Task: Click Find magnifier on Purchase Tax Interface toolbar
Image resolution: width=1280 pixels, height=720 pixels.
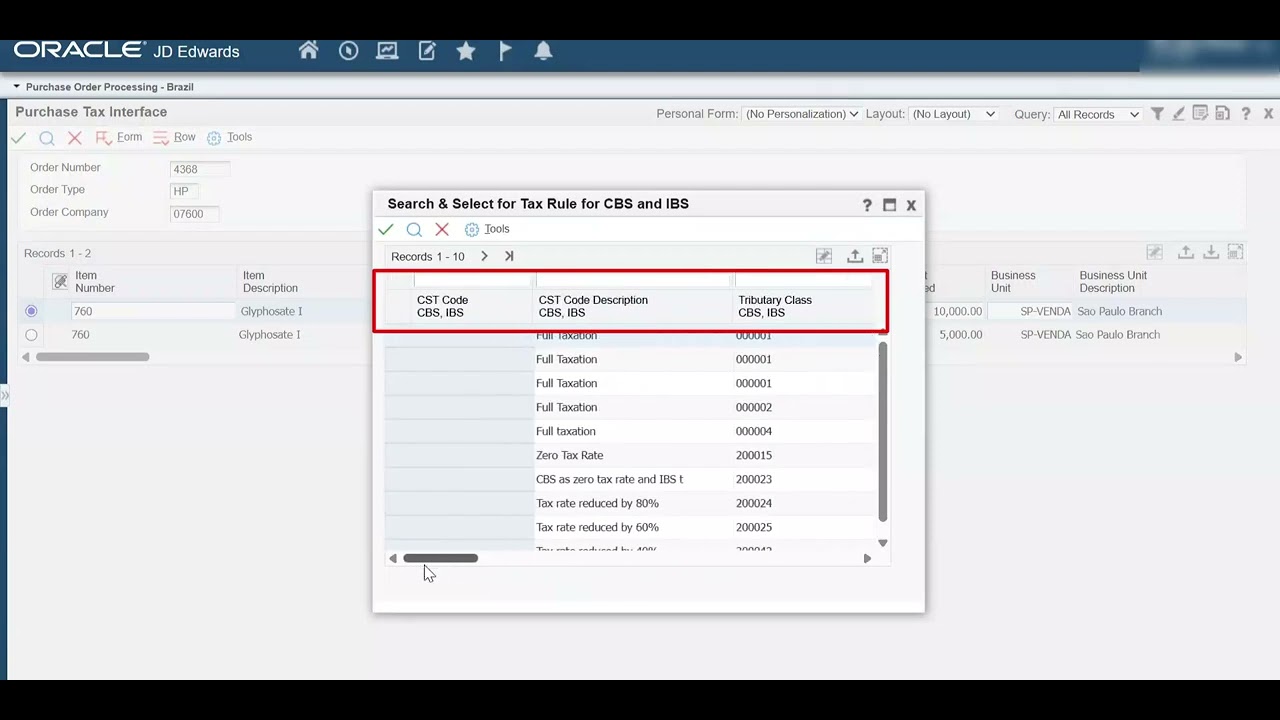Action: 47,138
